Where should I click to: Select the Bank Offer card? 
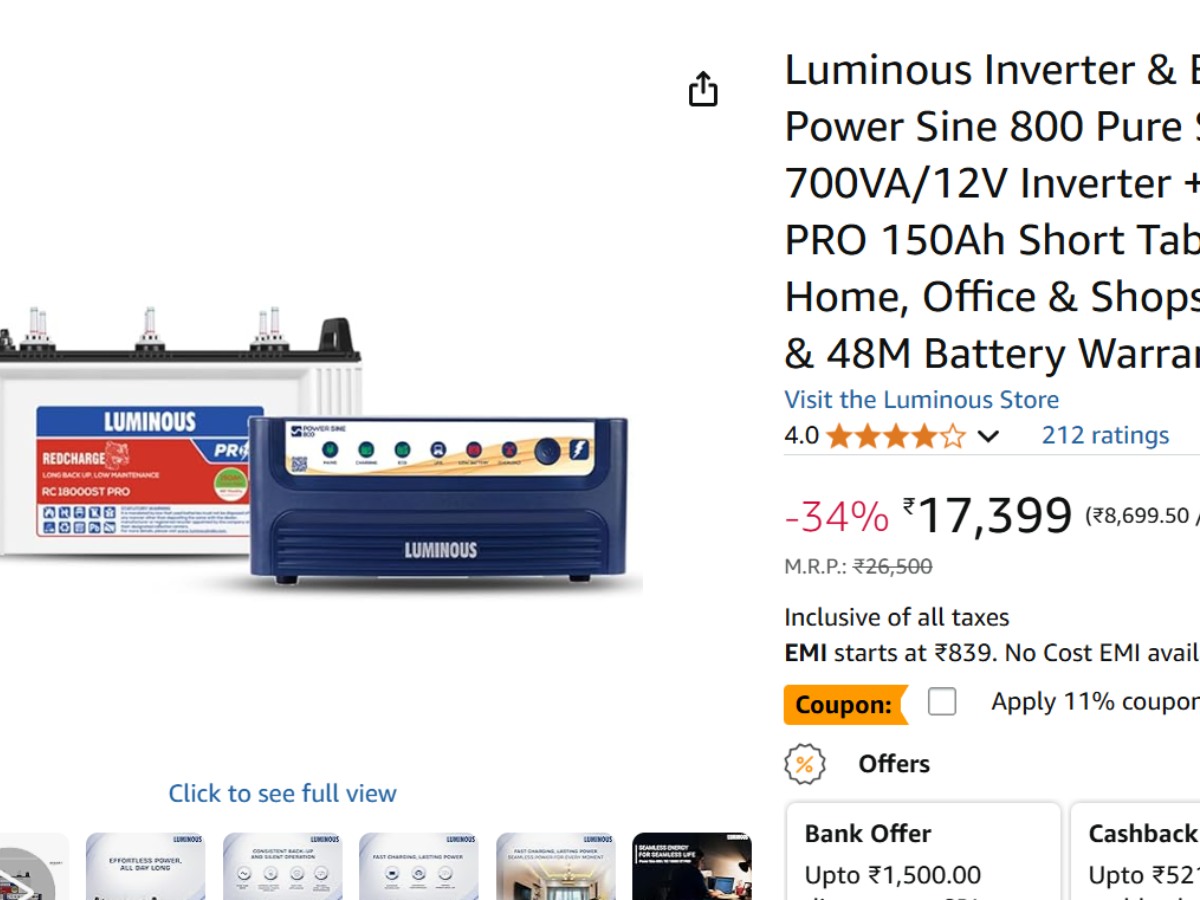923,851
